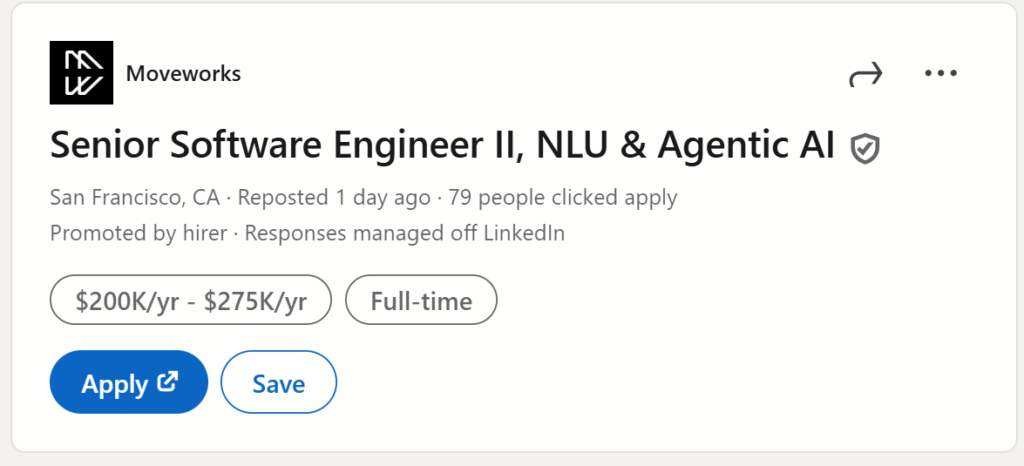The image size is (1024, 466).
Task: Click the $200K/yr minimum salary figure
Action: coord(128,300)
